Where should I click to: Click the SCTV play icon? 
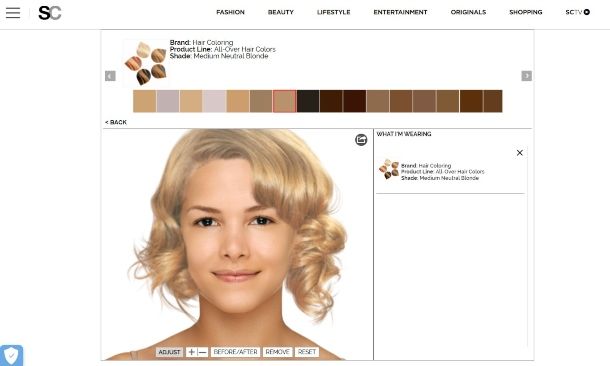pos(587,12)
